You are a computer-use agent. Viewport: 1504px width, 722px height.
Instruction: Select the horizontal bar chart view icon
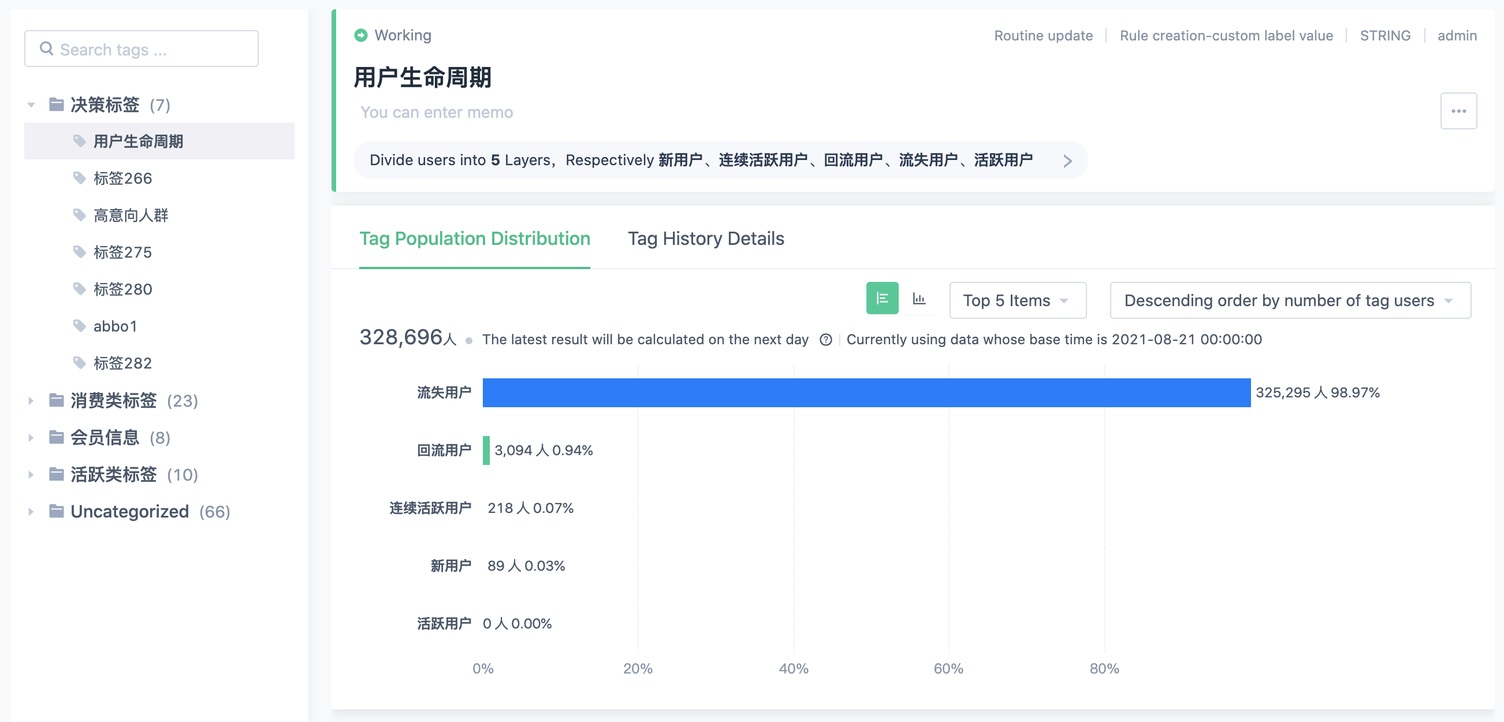point(881,298)
